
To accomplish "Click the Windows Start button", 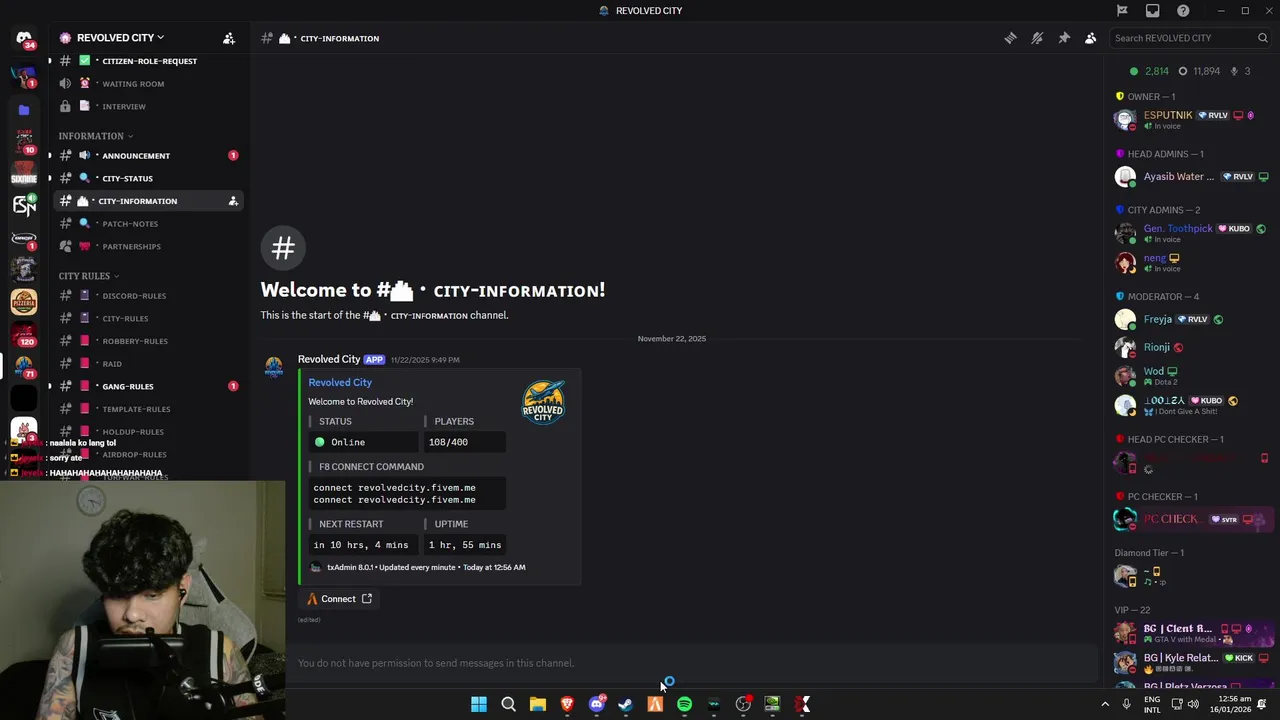I will [479, 705].
